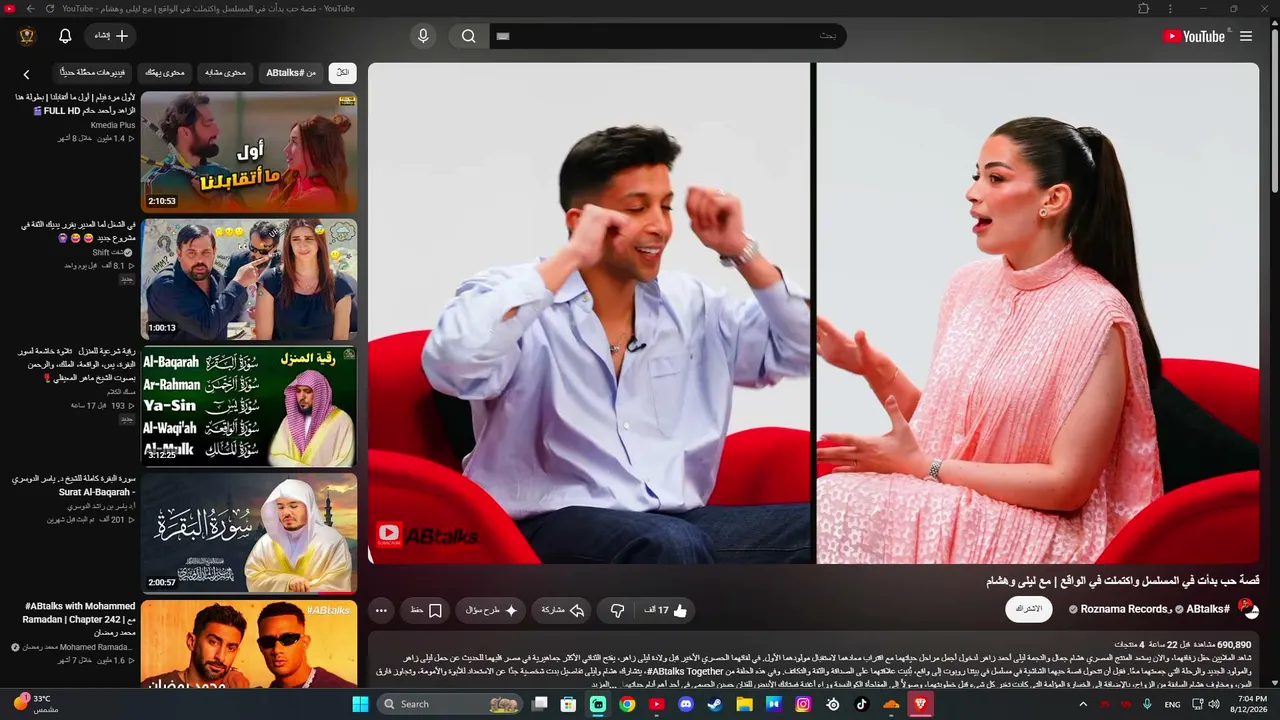
Task: Focus the YouTube search box
Action: click(667, 36)
